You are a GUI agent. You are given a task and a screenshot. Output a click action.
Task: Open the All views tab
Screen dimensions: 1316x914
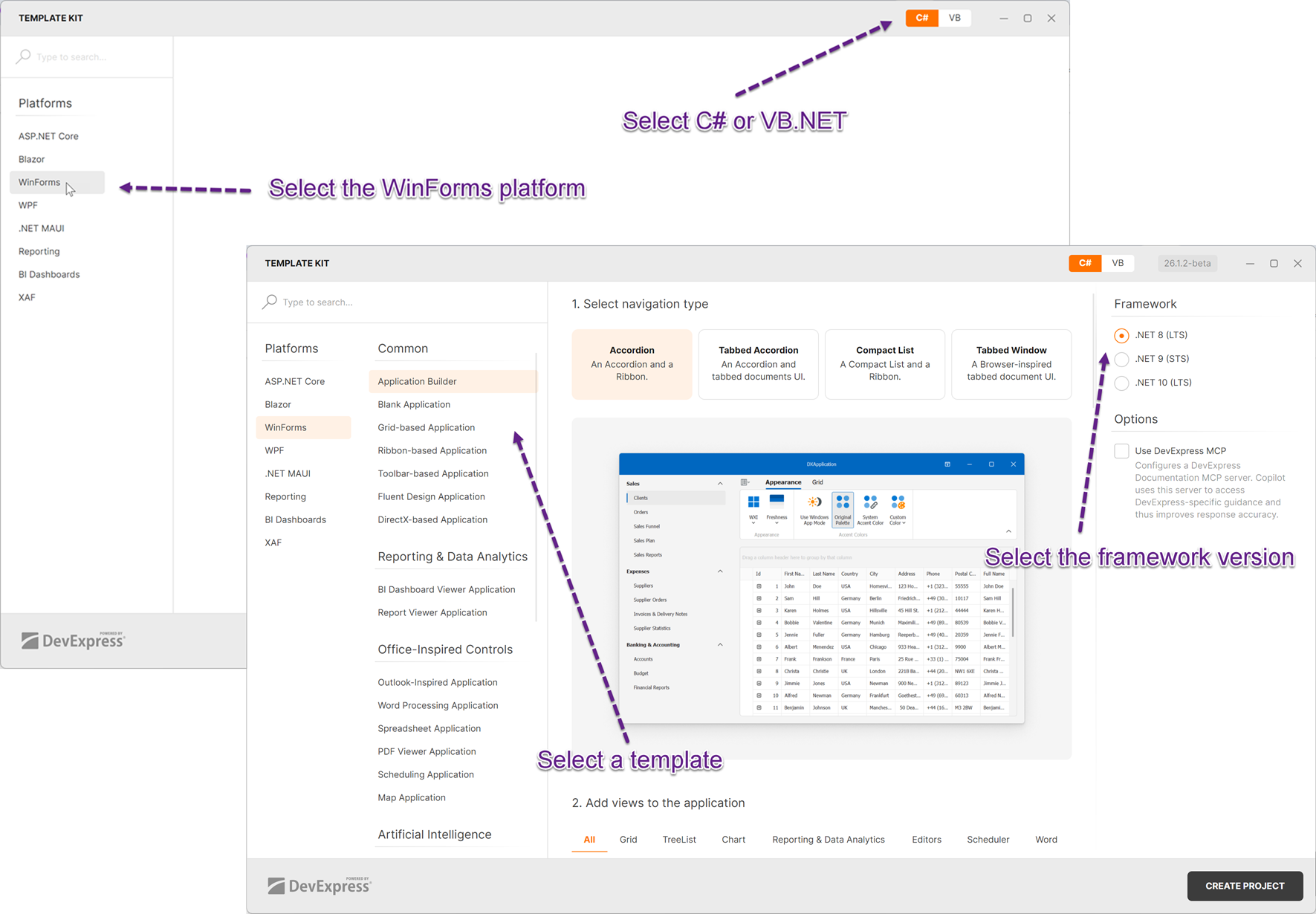point(589,840)
